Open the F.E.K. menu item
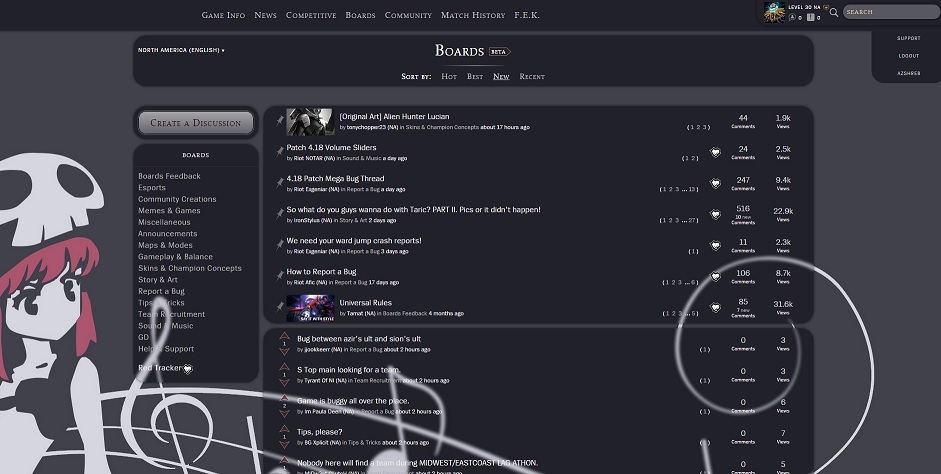This screenshot has width=941, height=474. point(527,15)
